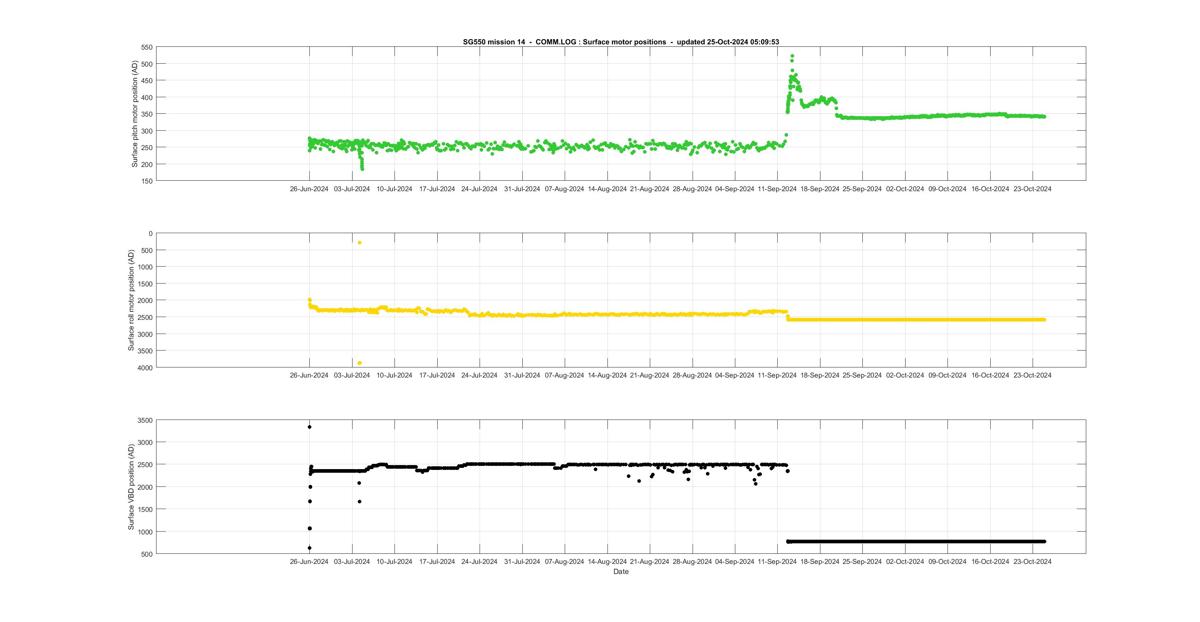The width and height of the screenshot is (1200, 622).
Task: Click the "550" tick on the pitch plot
Action: (147, 47)
